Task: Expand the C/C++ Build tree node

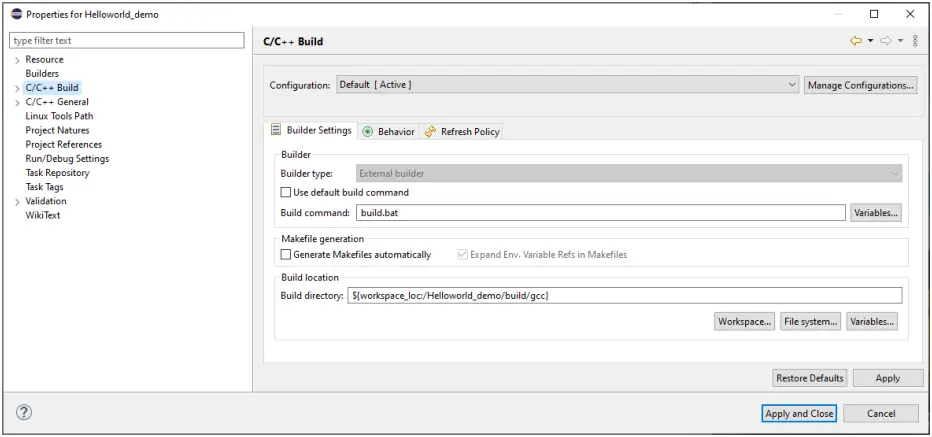Action: [17, 89]
